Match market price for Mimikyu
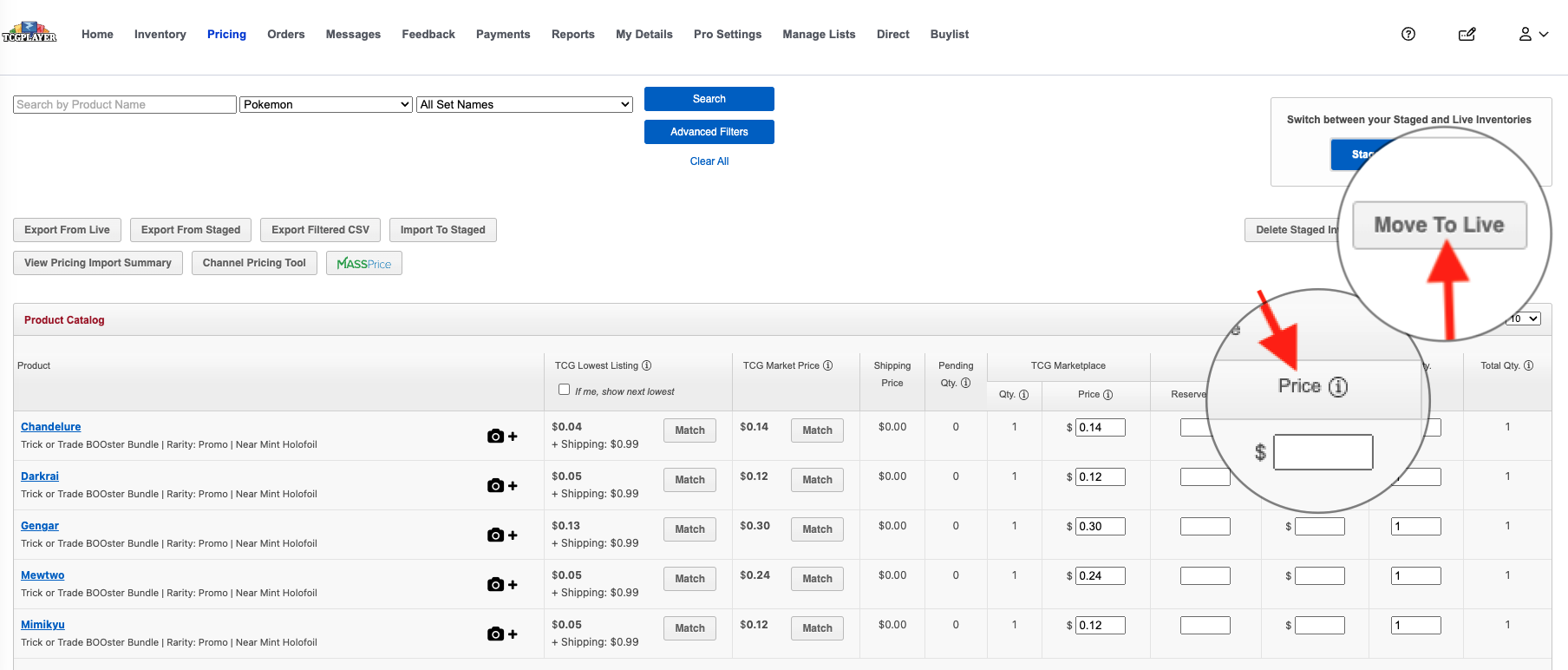 (817, 628)
